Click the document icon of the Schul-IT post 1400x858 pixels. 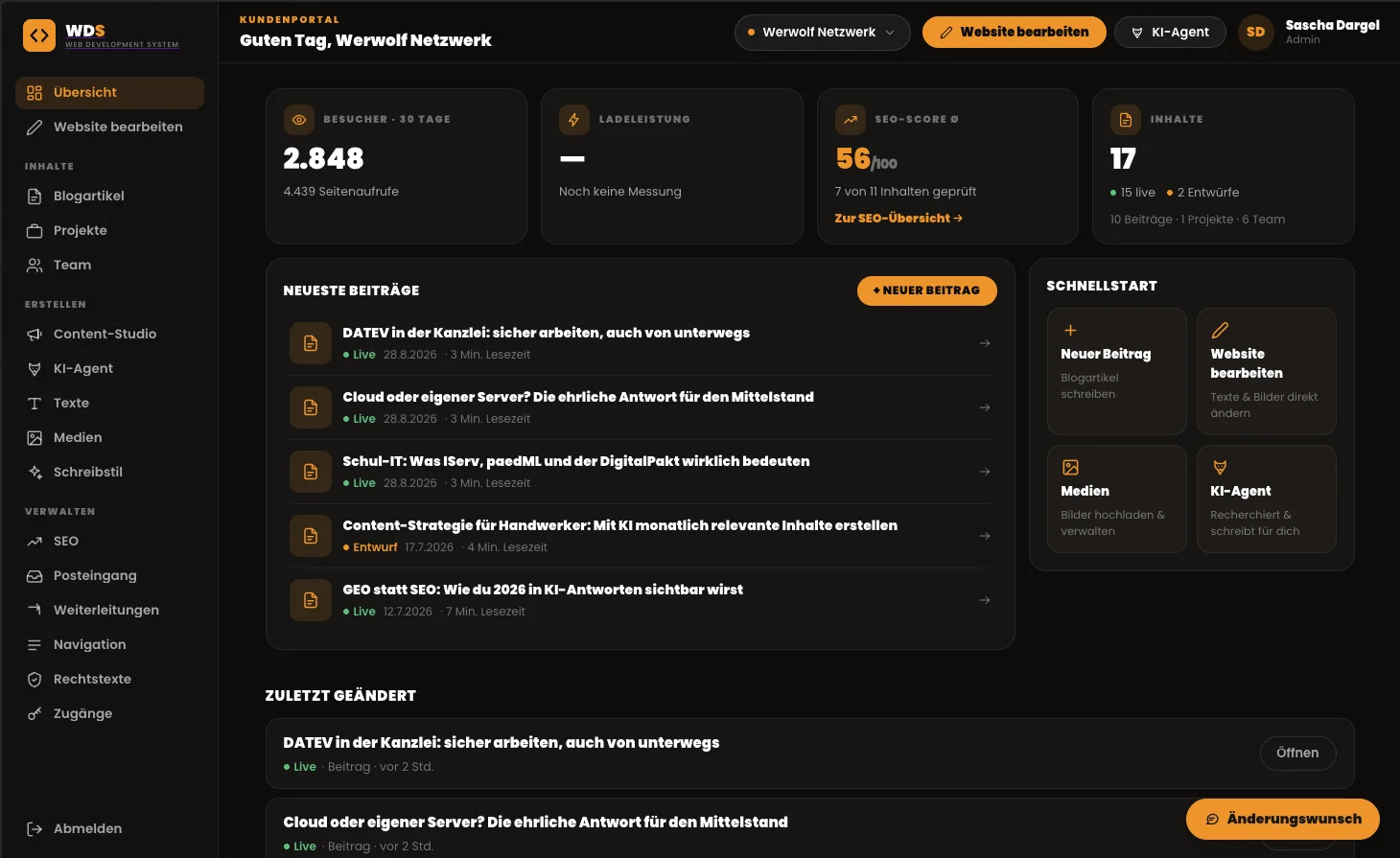click(311, 472)
